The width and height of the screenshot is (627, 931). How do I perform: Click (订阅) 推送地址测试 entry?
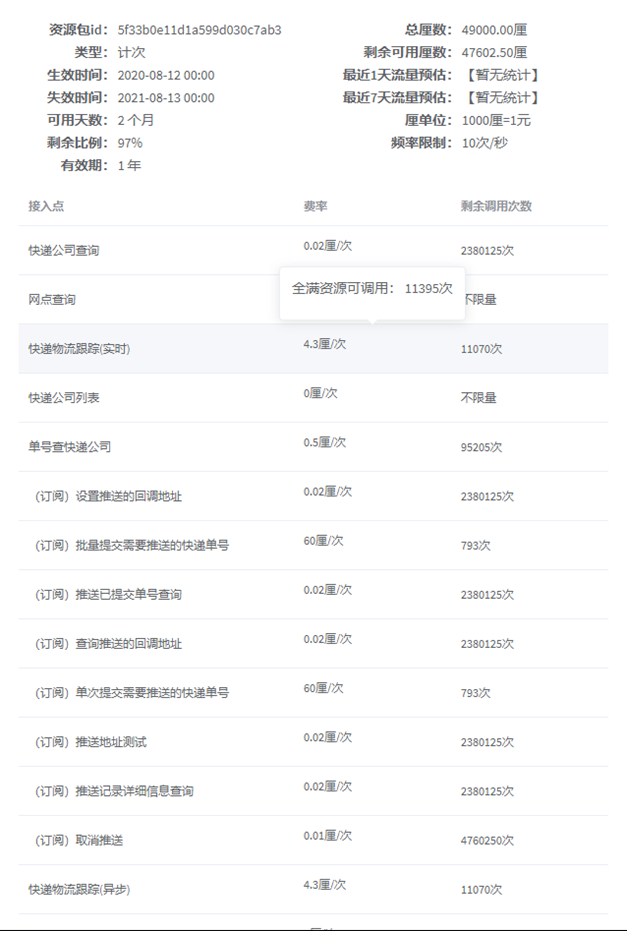click(x=91, y=742)
